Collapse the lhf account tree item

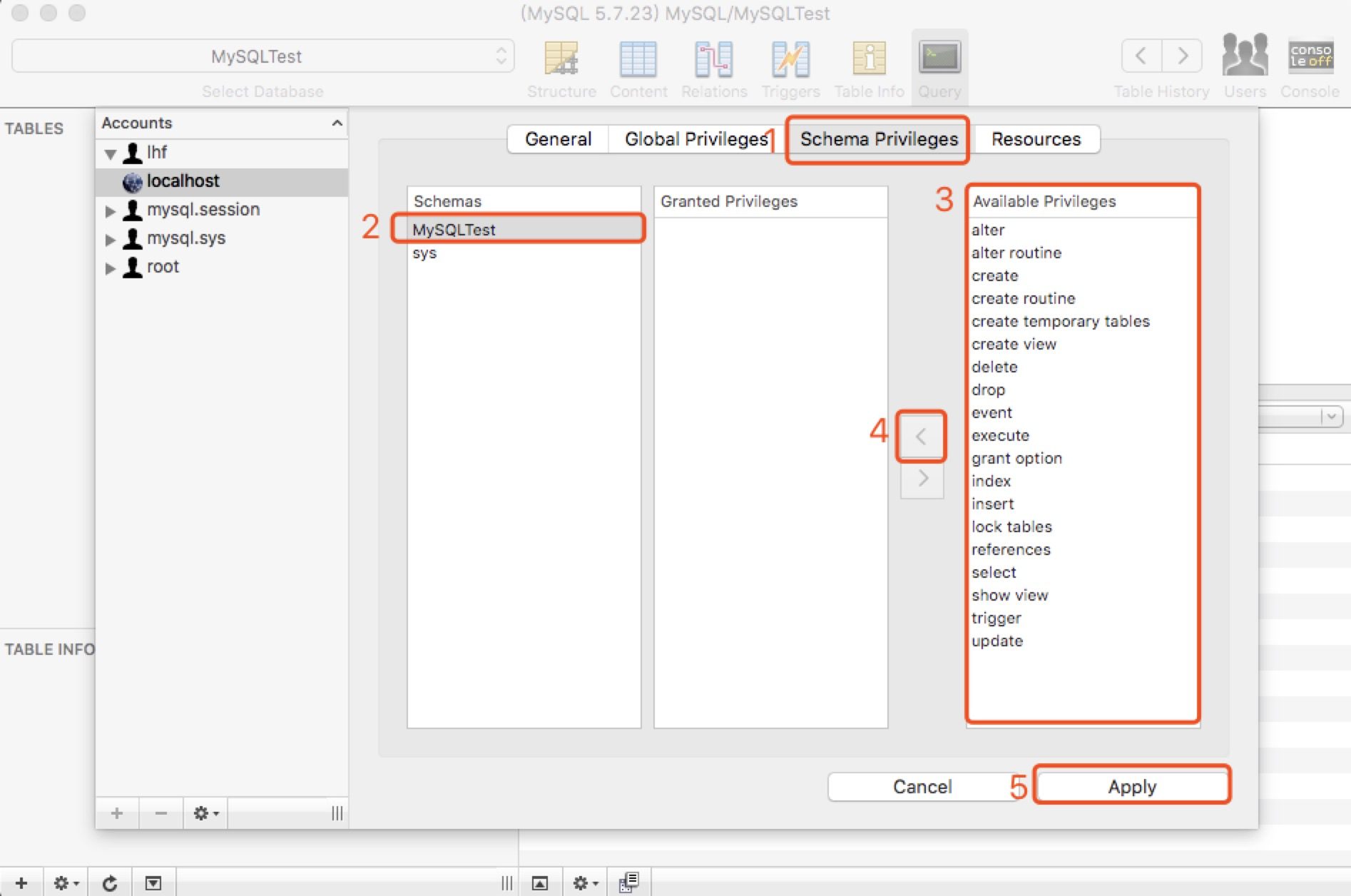[x=111, y=153]
